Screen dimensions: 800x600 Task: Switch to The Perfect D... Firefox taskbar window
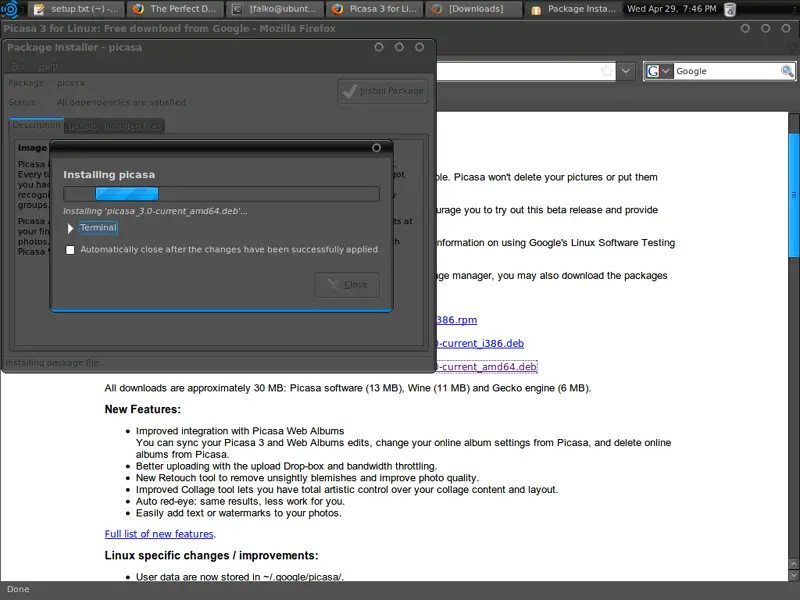pyautogui.click(x=174, y=9)
